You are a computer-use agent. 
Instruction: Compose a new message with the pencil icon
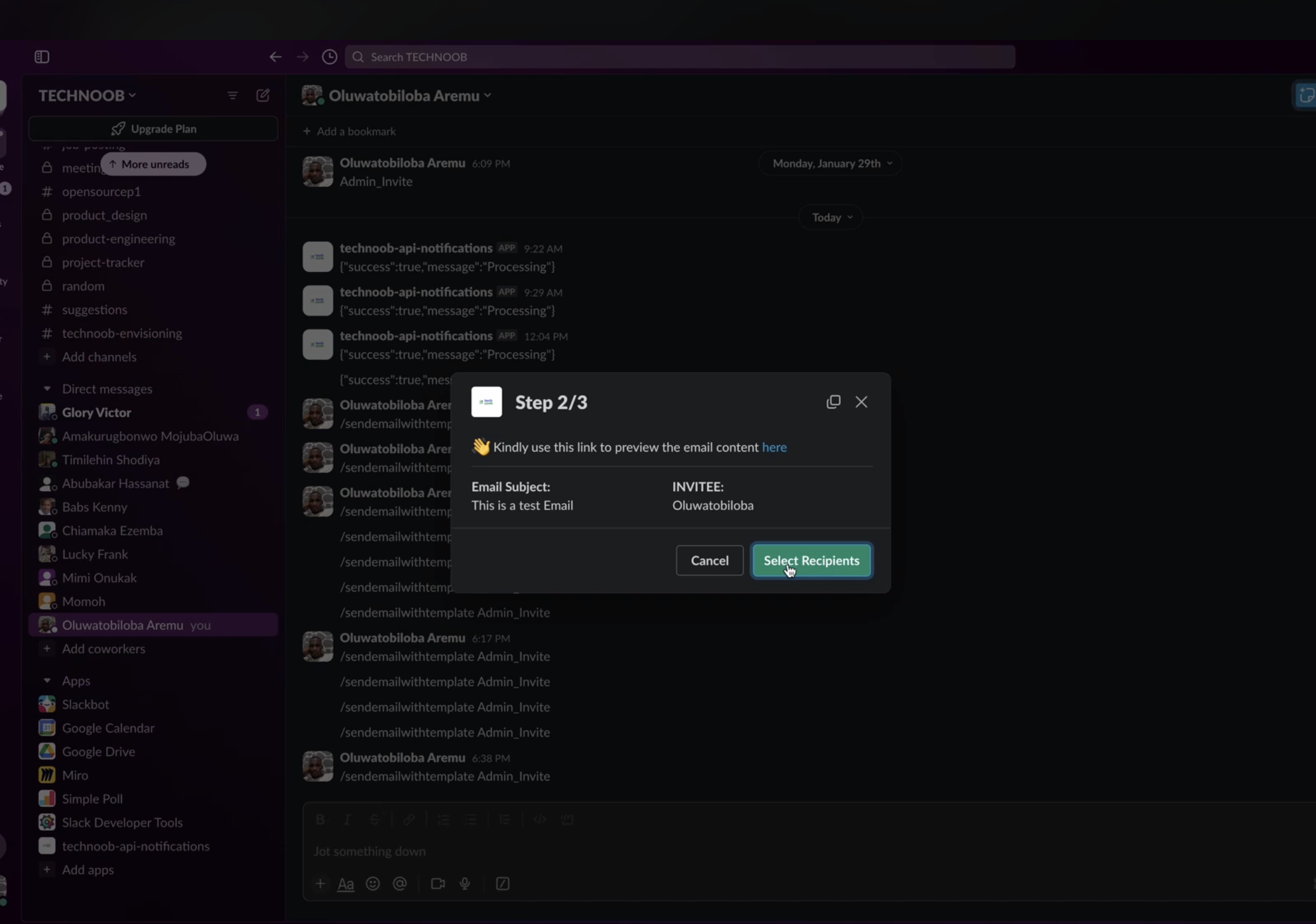(262, 95)
